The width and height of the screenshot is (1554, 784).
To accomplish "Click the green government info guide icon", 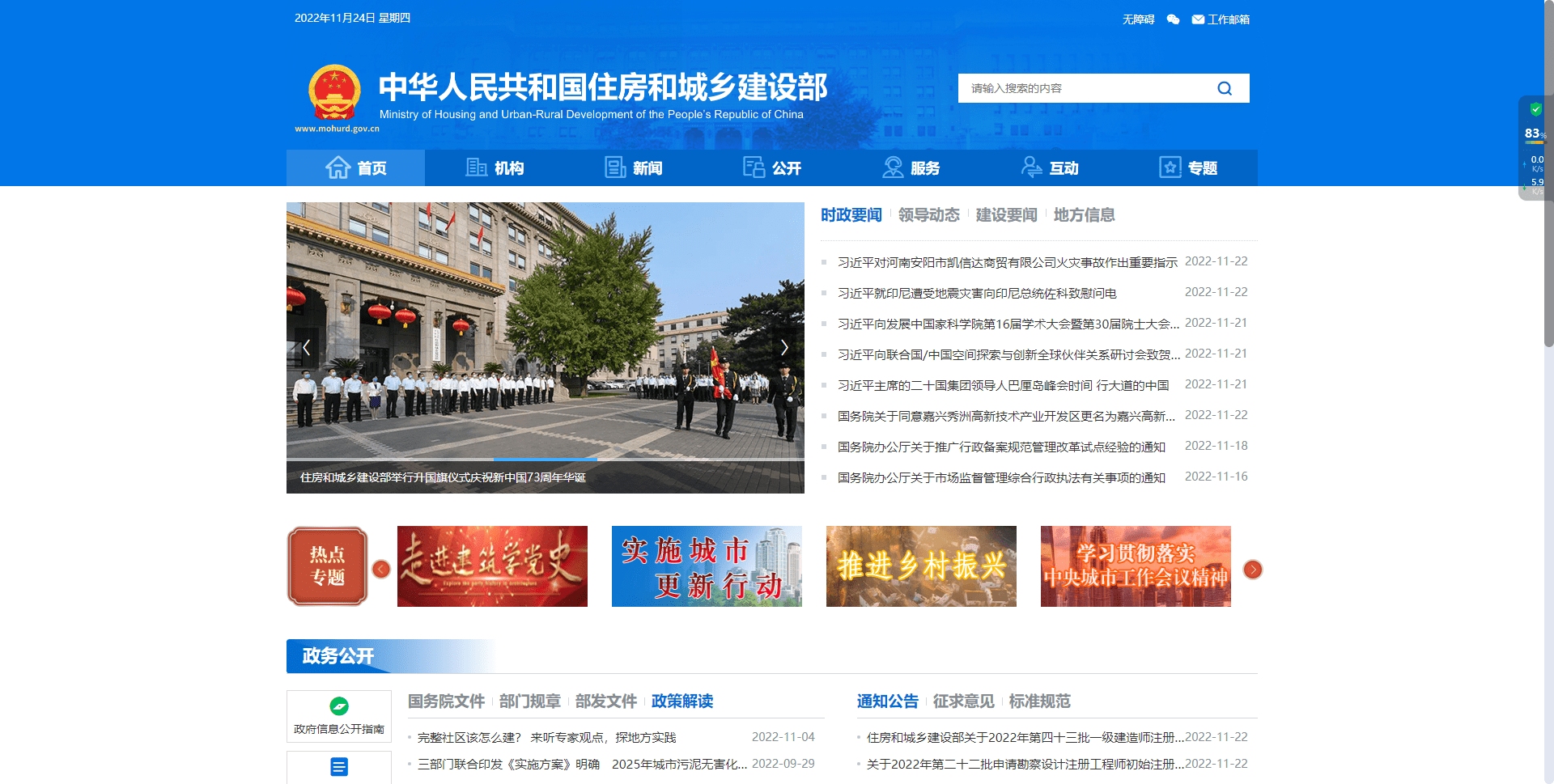I will point(339,706).
